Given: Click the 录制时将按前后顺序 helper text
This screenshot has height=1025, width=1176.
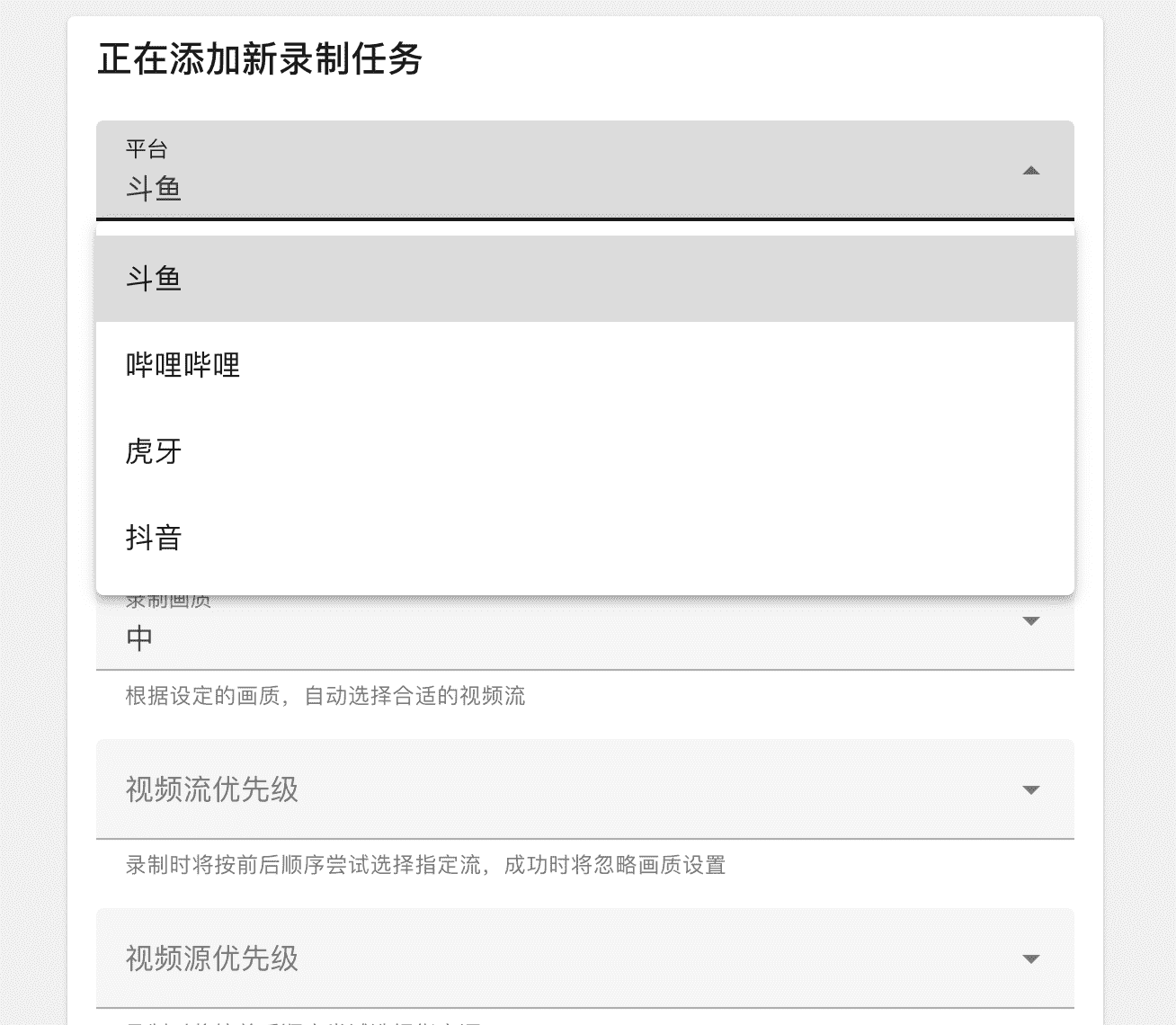Looking at the screenshot, I should (x=425, y=865).
